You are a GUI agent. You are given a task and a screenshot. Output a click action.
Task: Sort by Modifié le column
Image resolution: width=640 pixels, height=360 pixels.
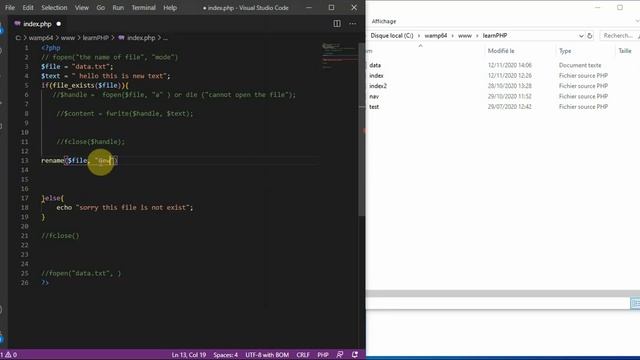(x=501, y=51)
